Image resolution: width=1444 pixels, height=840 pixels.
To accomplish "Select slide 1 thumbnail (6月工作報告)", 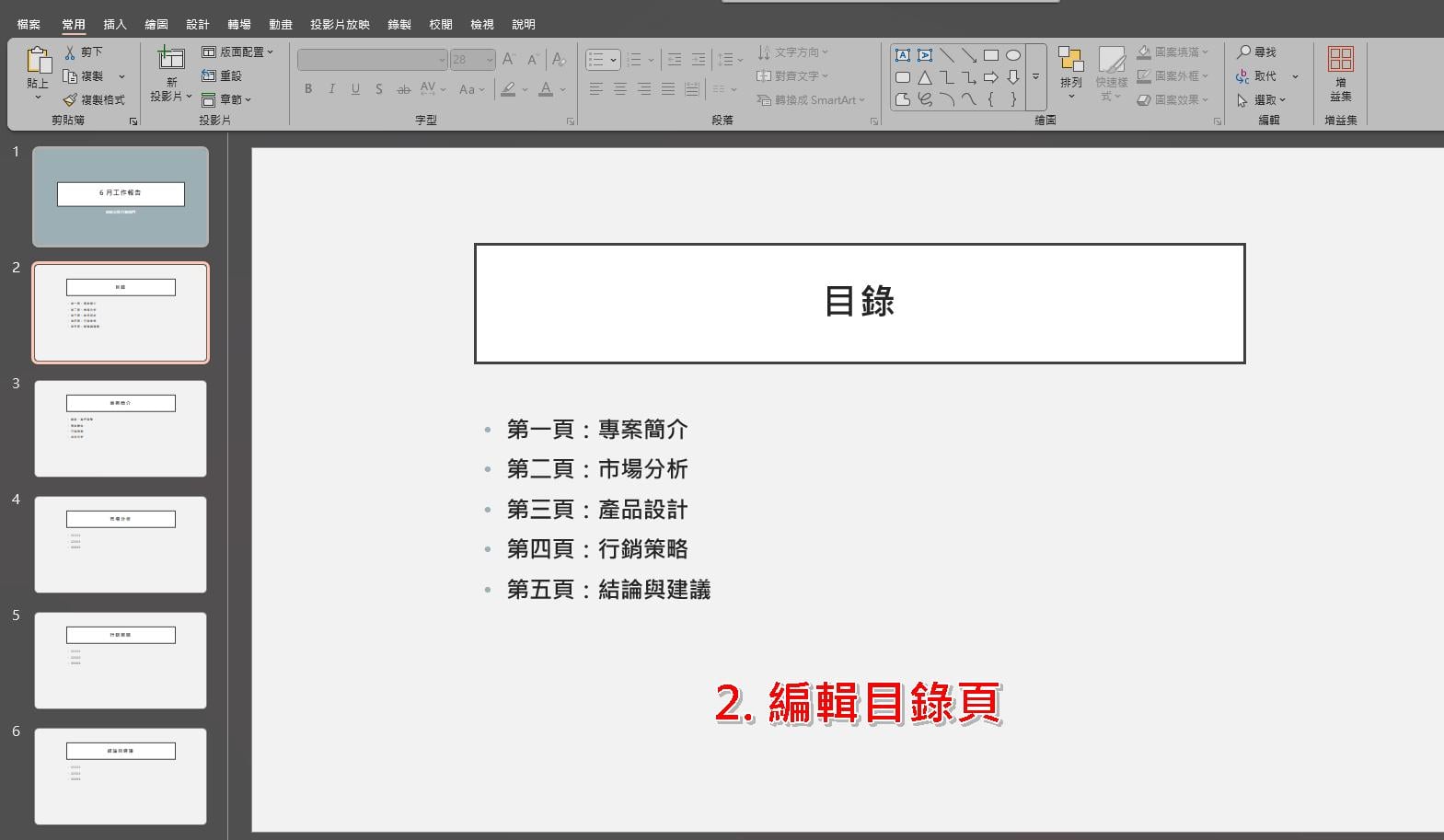I will pyautogui.click(x=121, y=197).
